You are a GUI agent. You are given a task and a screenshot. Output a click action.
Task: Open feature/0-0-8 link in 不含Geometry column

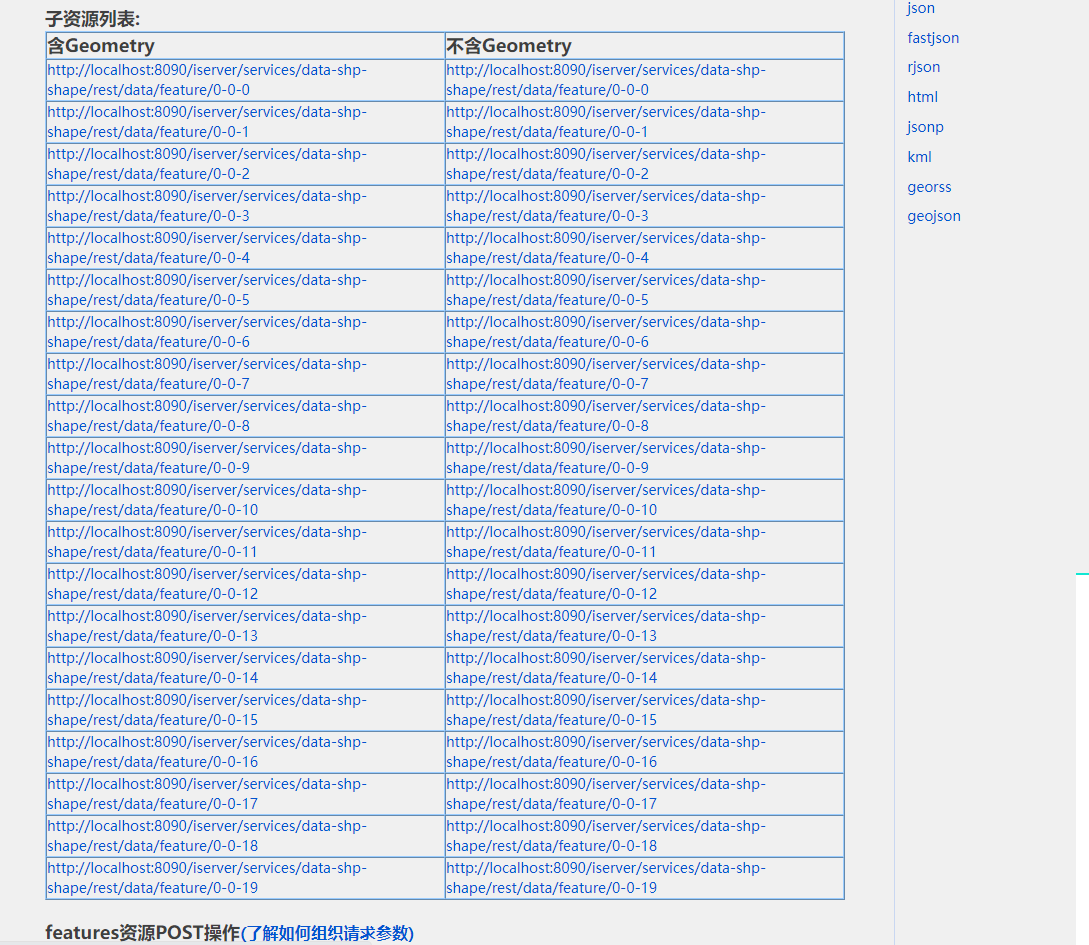[x=606, y=416]
